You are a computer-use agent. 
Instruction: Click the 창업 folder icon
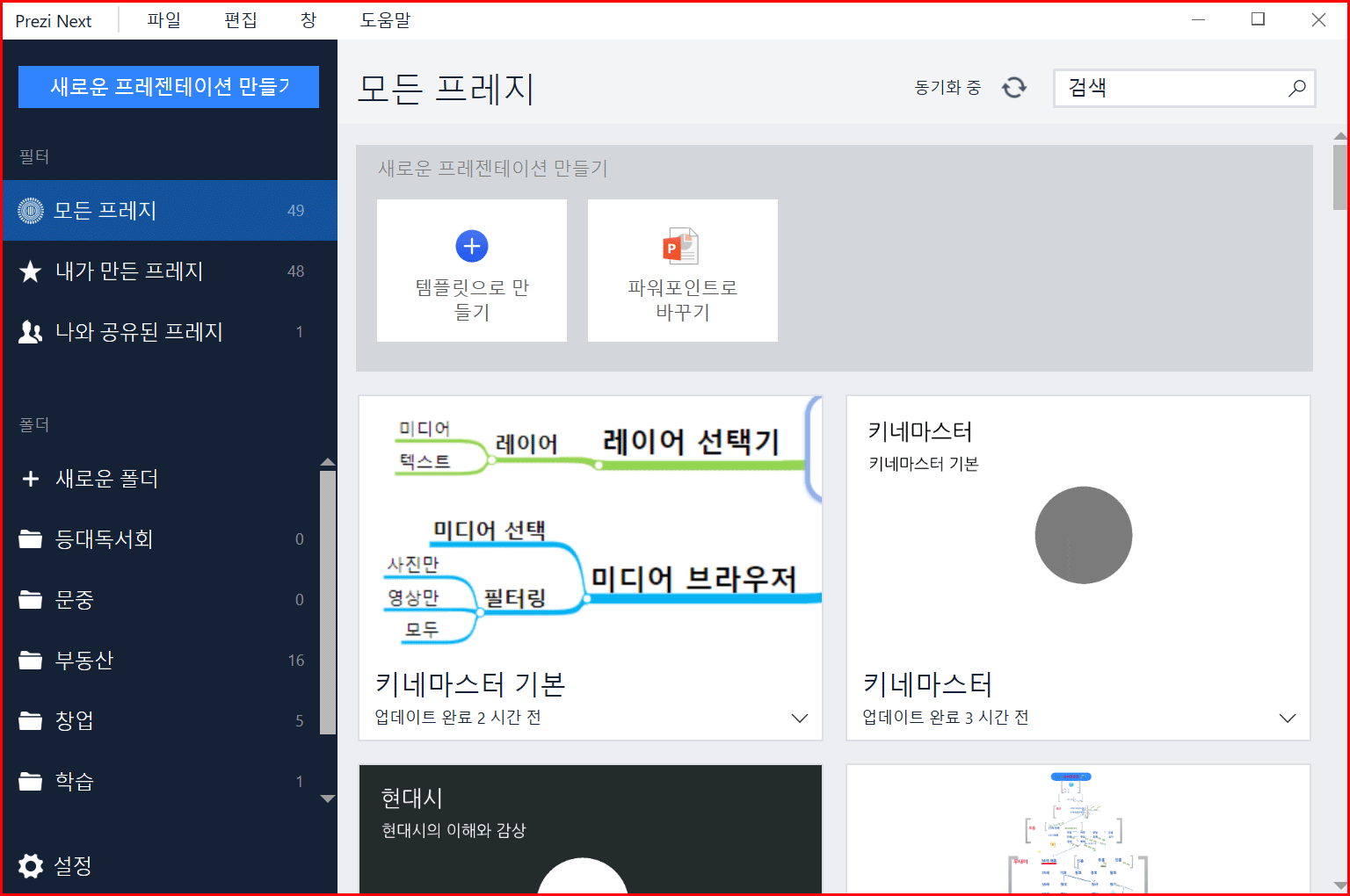tap(31, 721)
